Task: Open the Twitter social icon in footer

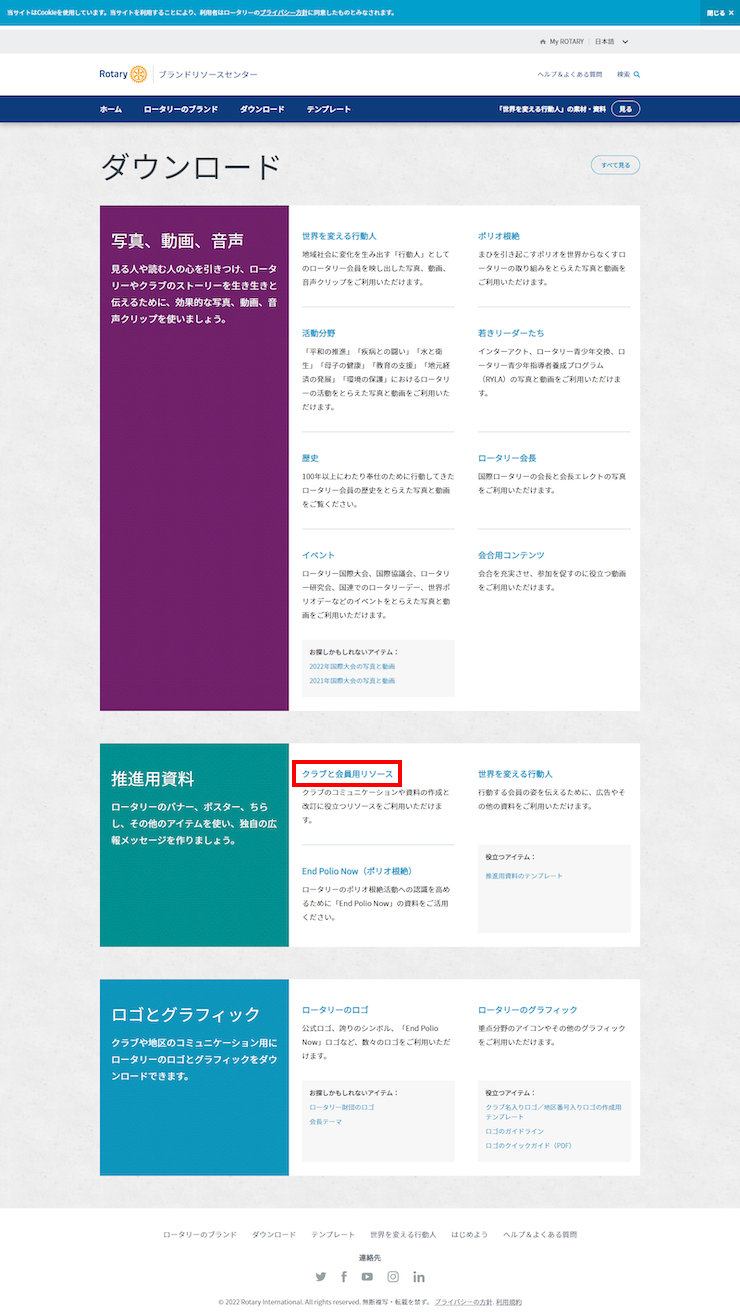Action: [321, 1277]
